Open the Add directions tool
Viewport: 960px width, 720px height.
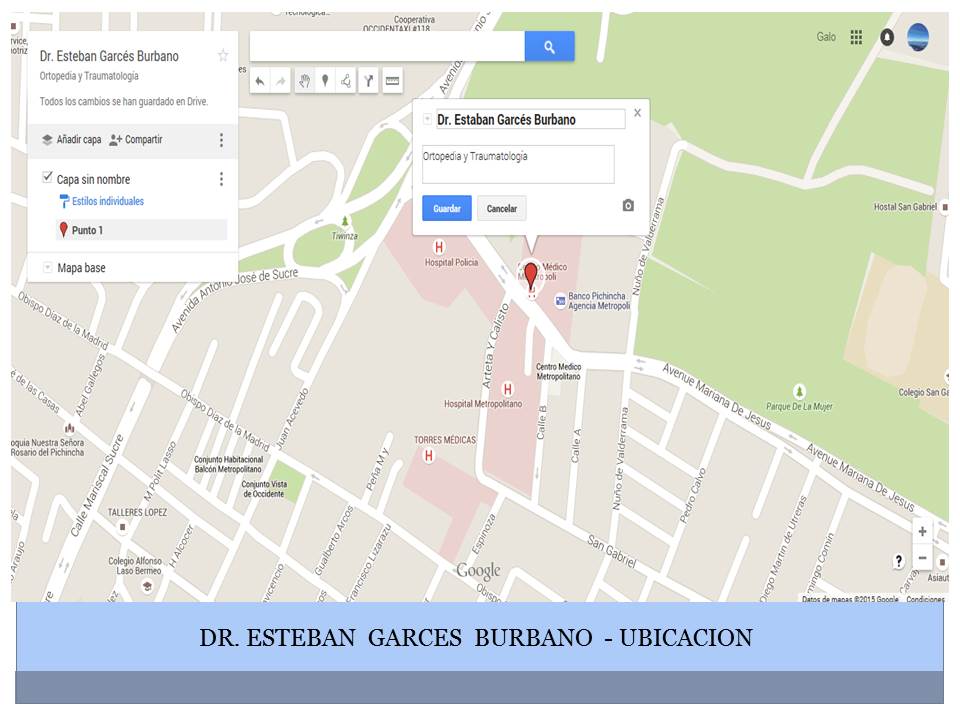coord(369,81)
